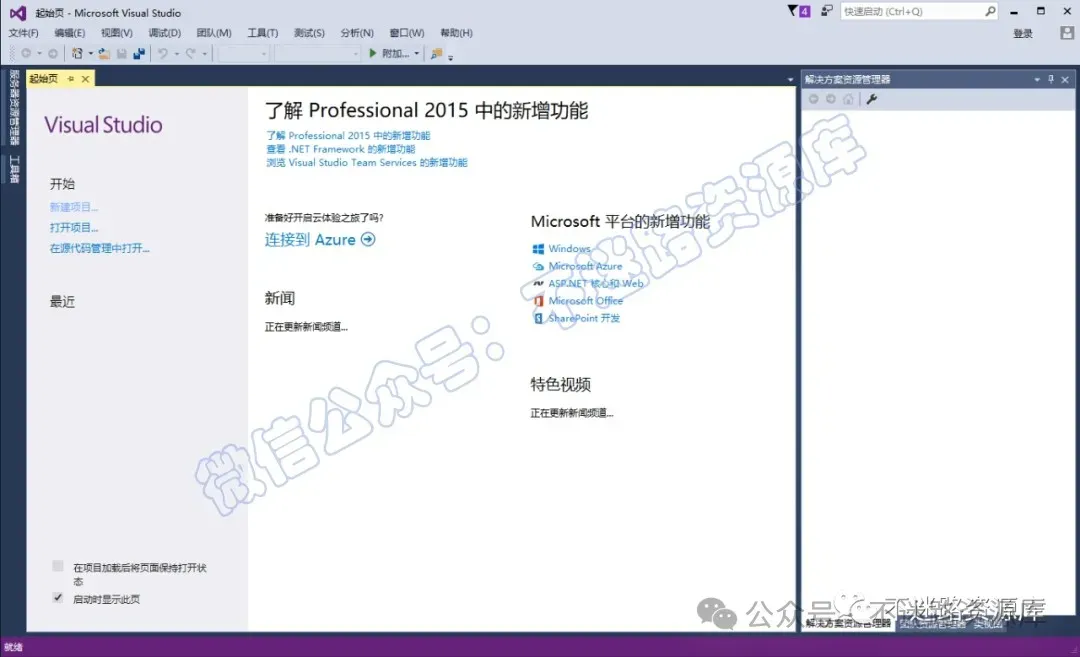Open the document tab list dropdown arrow
Image resolution: width=1080 pixels, height=657 pixels.
pos(790,80)
